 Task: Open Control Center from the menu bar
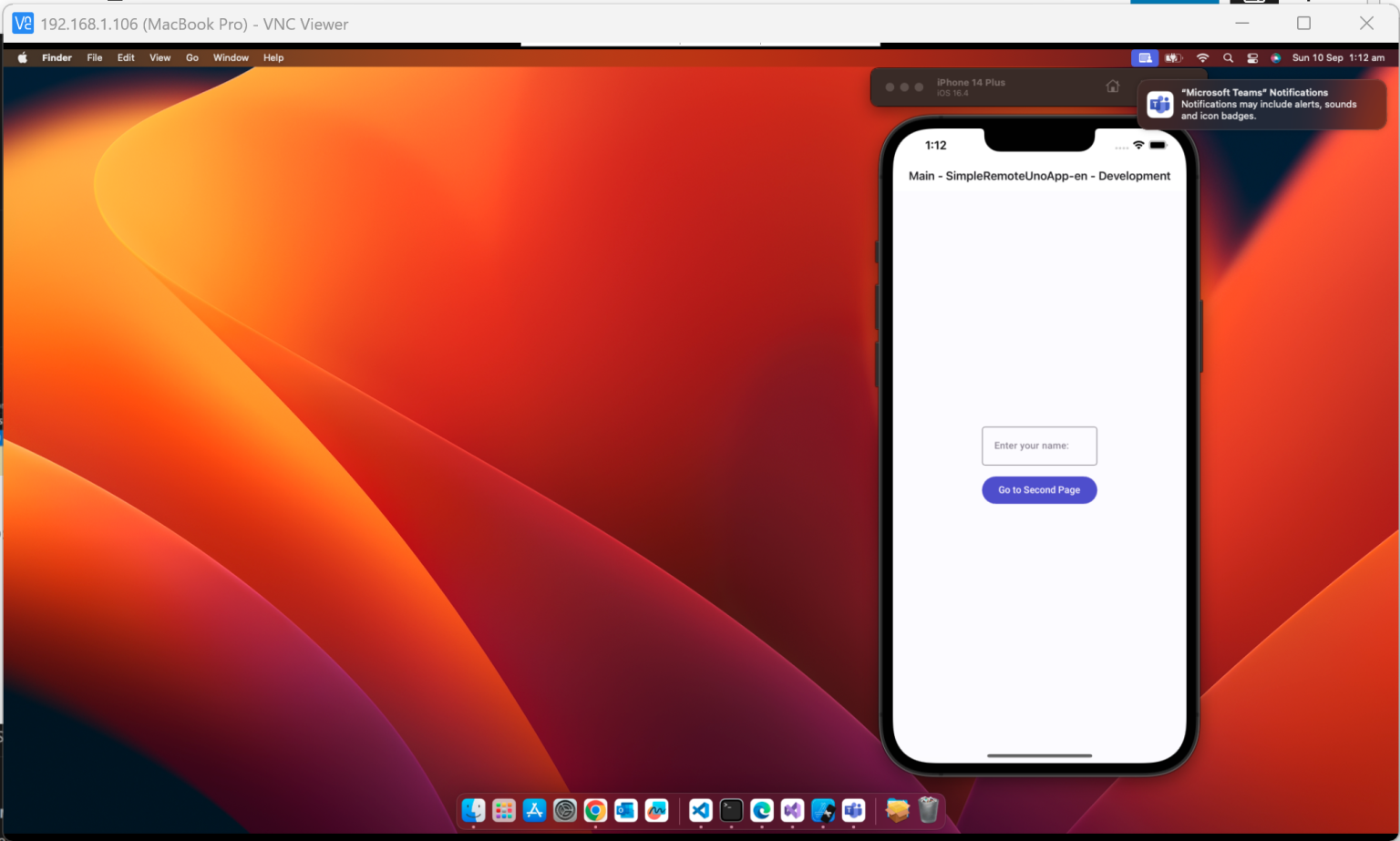click(x=1253, y=57)
